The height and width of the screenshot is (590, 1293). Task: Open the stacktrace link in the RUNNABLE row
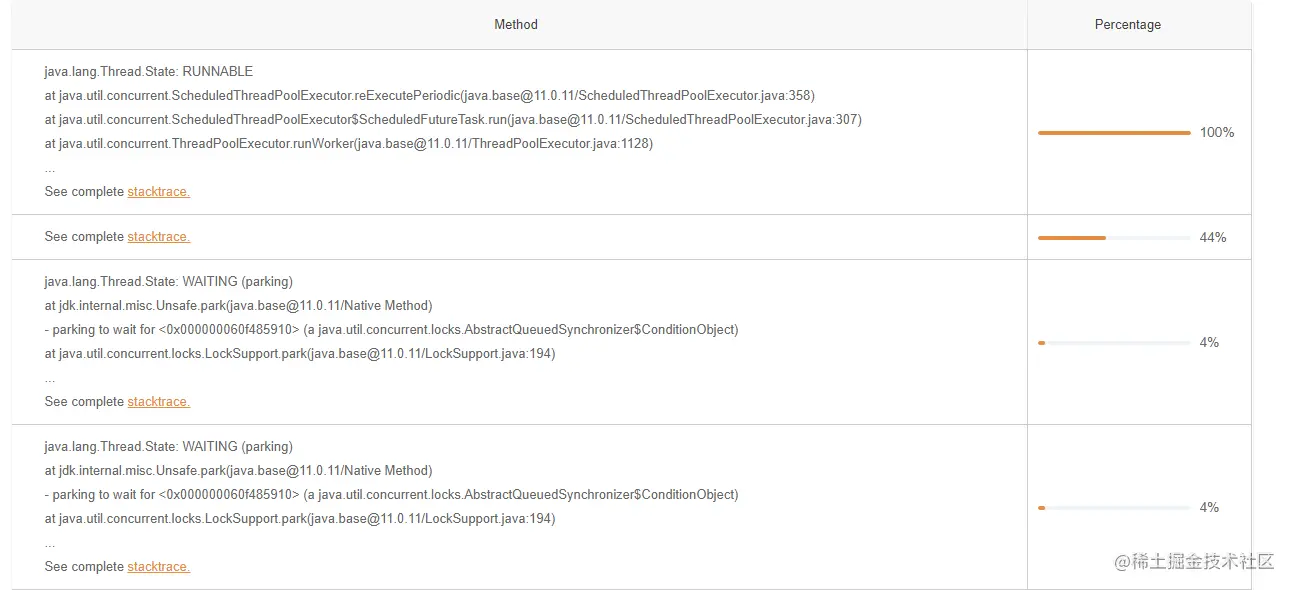158,192
